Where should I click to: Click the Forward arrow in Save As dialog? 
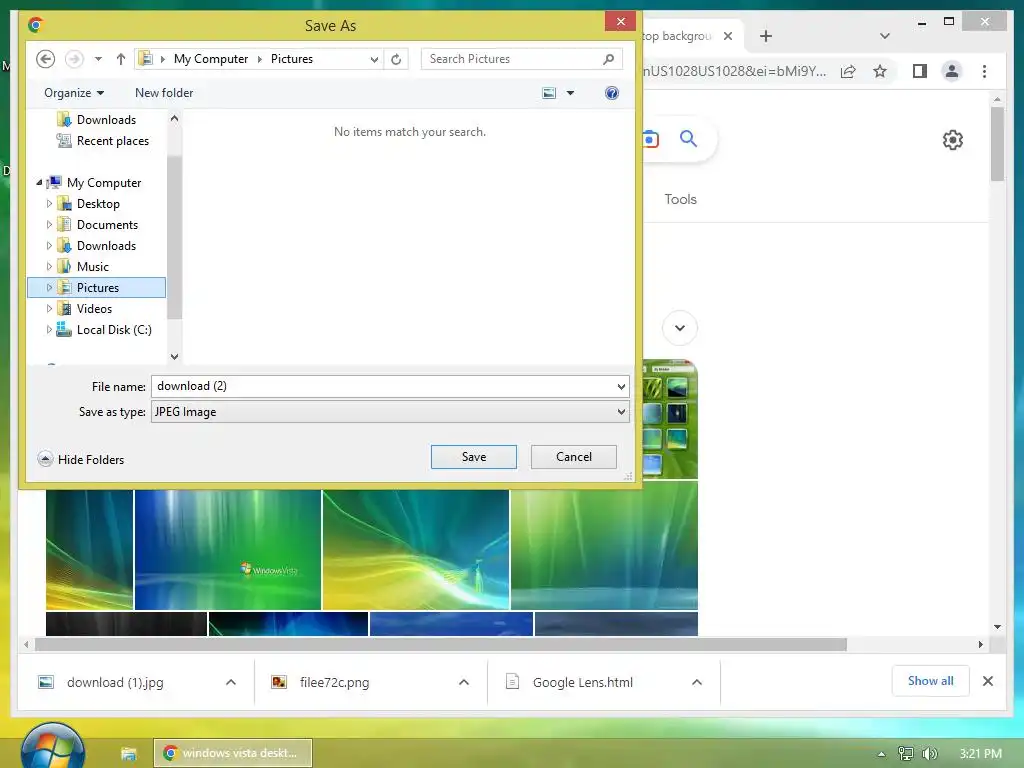(x=74, y=59)
